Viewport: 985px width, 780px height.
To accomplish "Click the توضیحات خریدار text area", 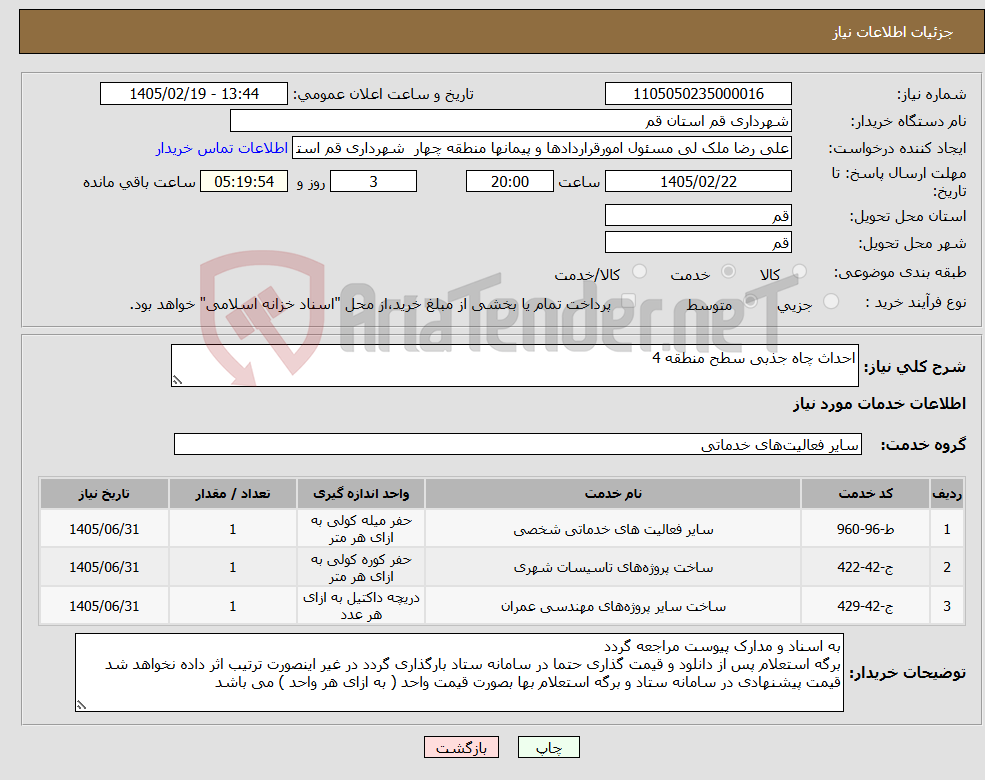I will click(x=459, y=673).
